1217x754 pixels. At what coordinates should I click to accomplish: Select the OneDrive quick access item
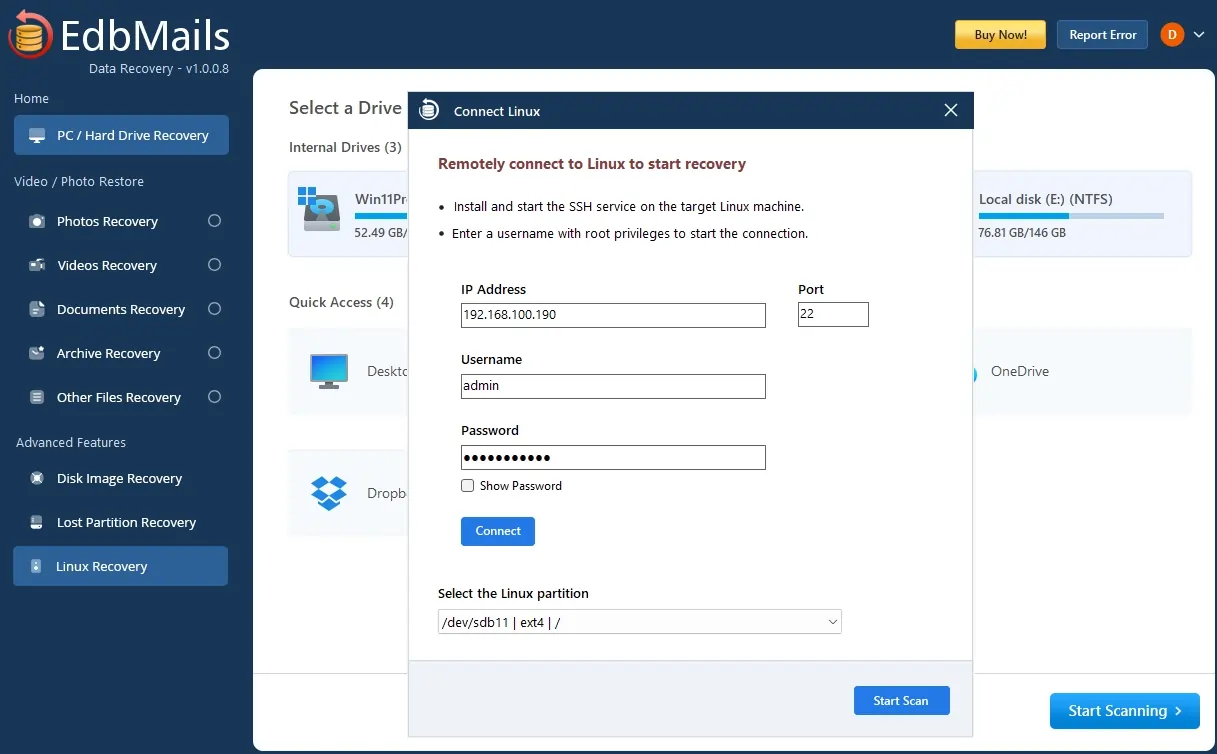tap(1081, 371)
